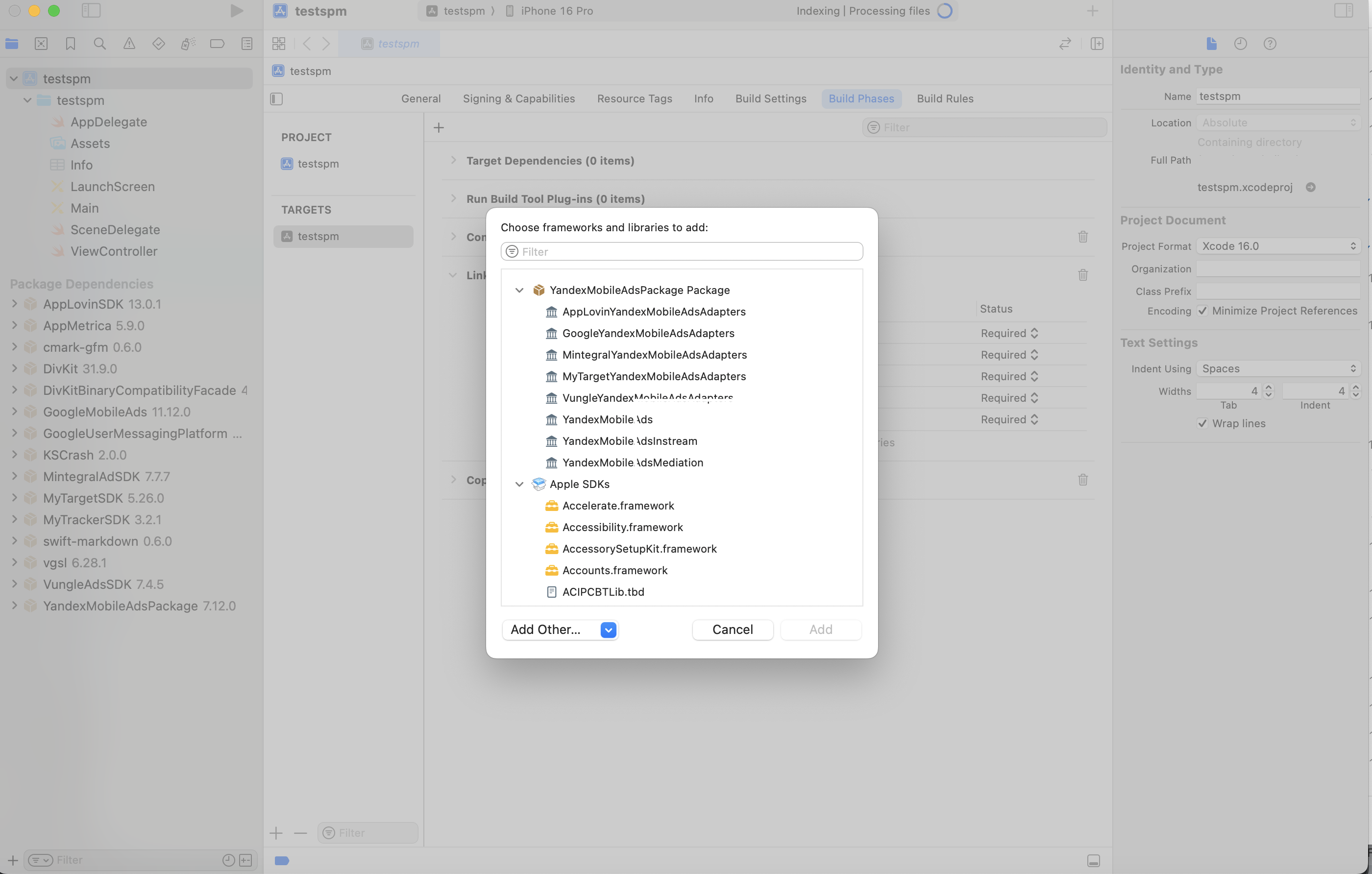Expand the AppLovinSDK package dependency

pyautogui.click(x=14, y=304)
